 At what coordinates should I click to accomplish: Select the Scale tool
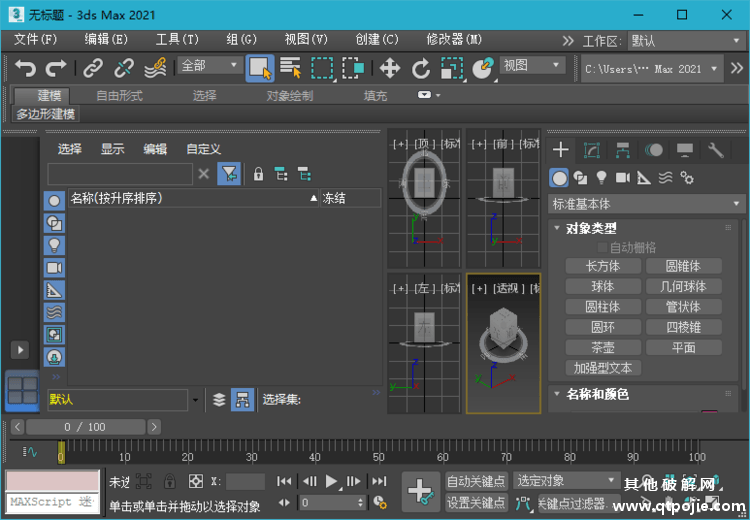coord(452,68)
